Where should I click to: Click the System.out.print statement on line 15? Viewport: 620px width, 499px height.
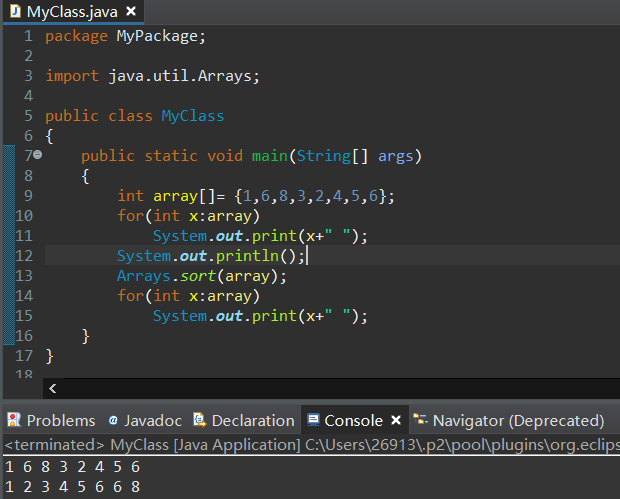(260, 316)
